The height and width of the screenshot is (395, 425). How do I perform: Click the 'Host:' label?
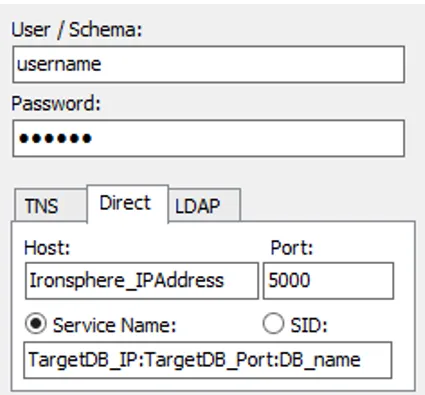[x=47, y=248]
